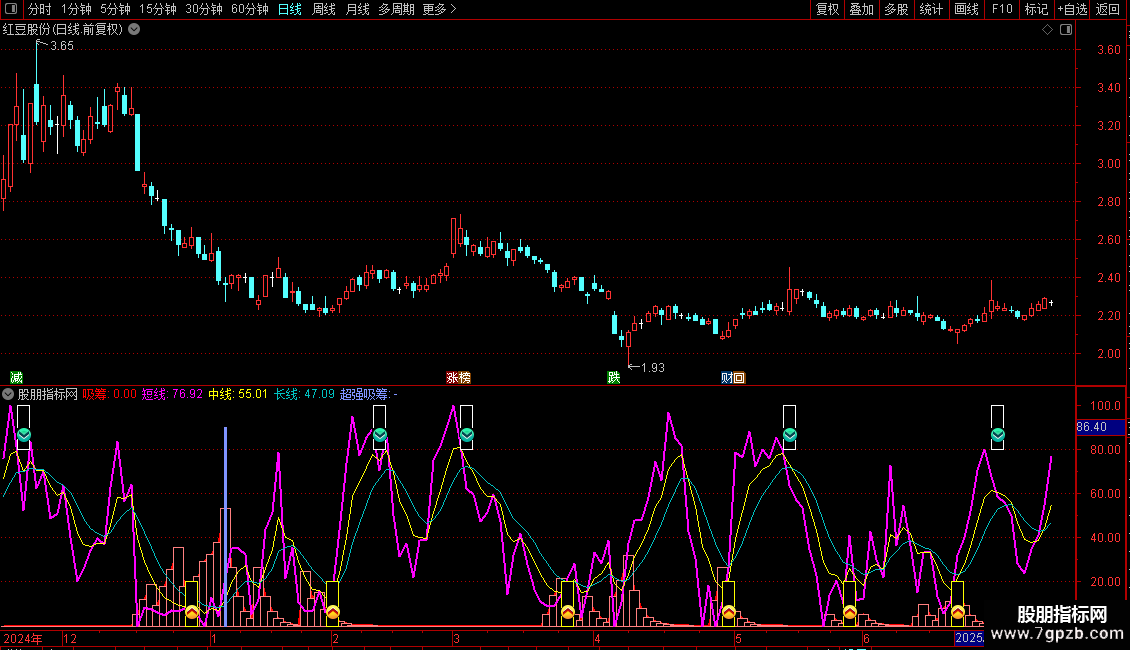Toggle the left sidebar panel icon
The image size is (1130, 650).
click(x=11, y=9)
